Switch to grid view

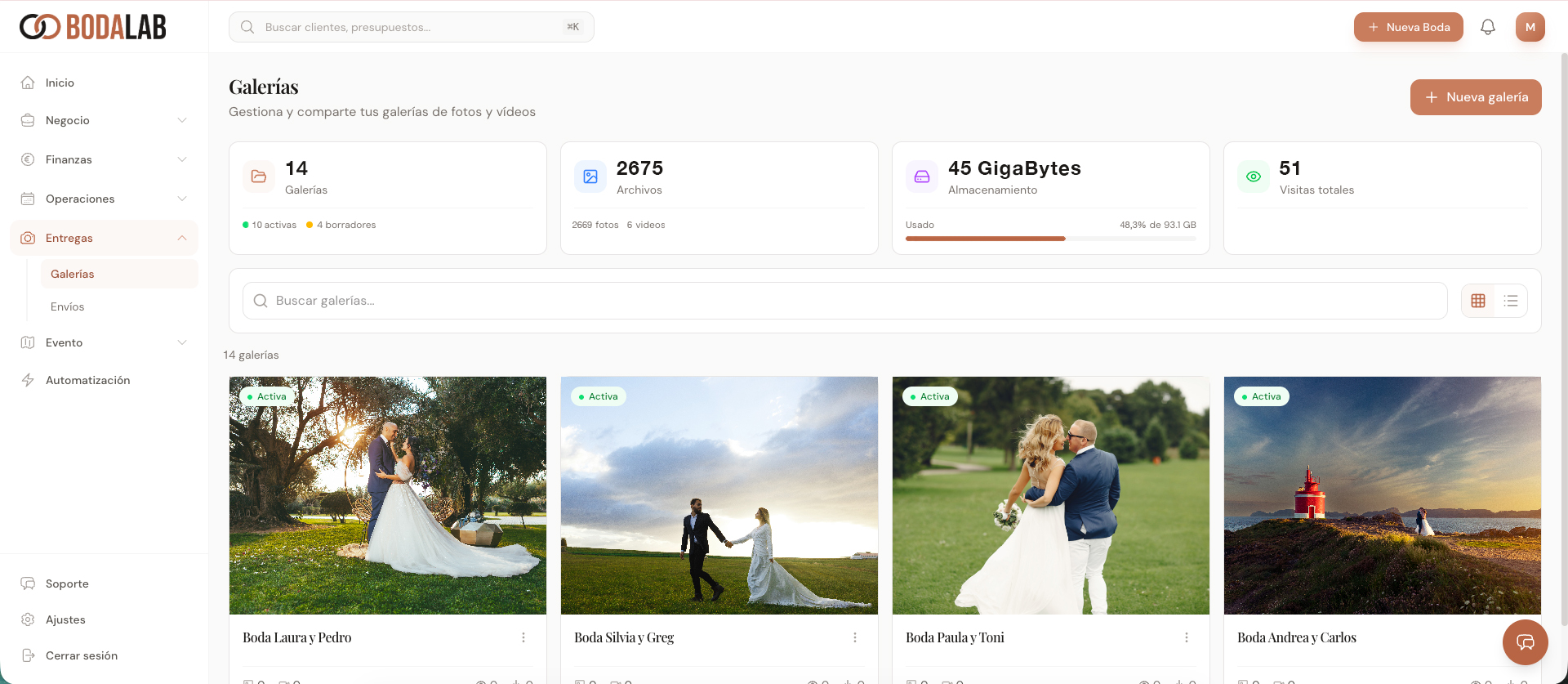1478,301
